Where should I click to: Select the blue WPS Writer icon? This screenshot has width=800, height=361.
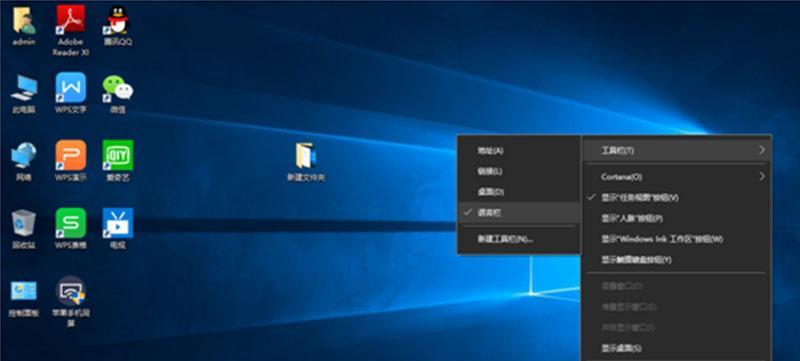click(x=70, y=88)
